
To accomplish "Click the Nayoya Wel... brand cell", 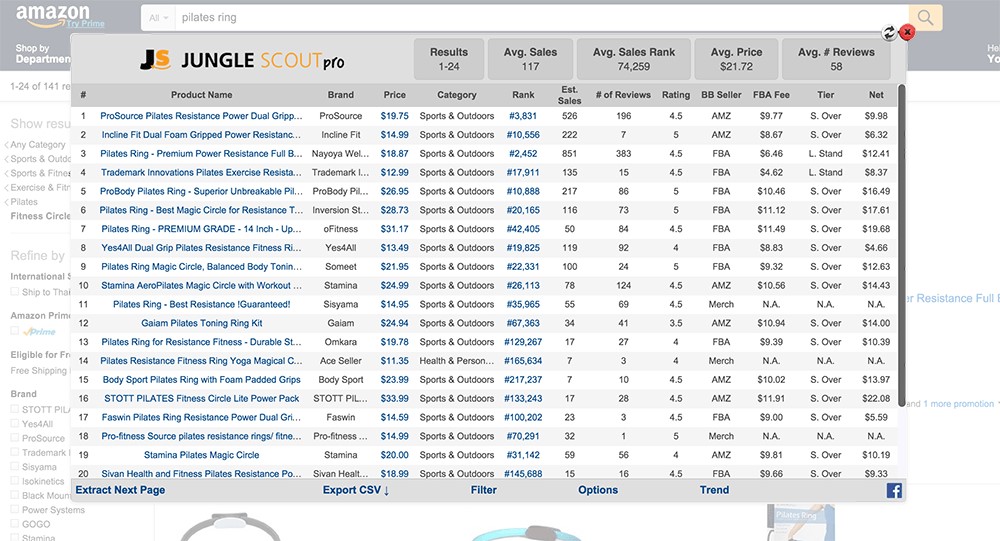I will pyautogui.click(x=341, y=154).
